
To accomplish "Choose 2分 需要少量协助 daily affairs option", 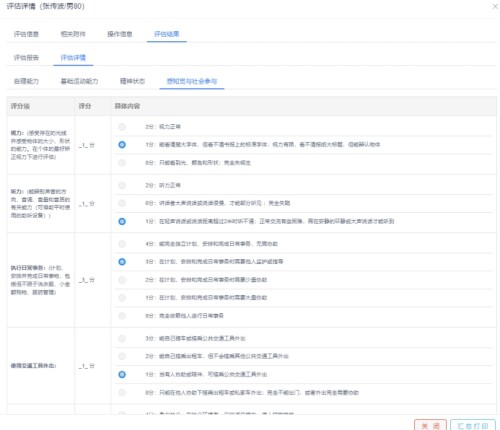I will point(122,280).
